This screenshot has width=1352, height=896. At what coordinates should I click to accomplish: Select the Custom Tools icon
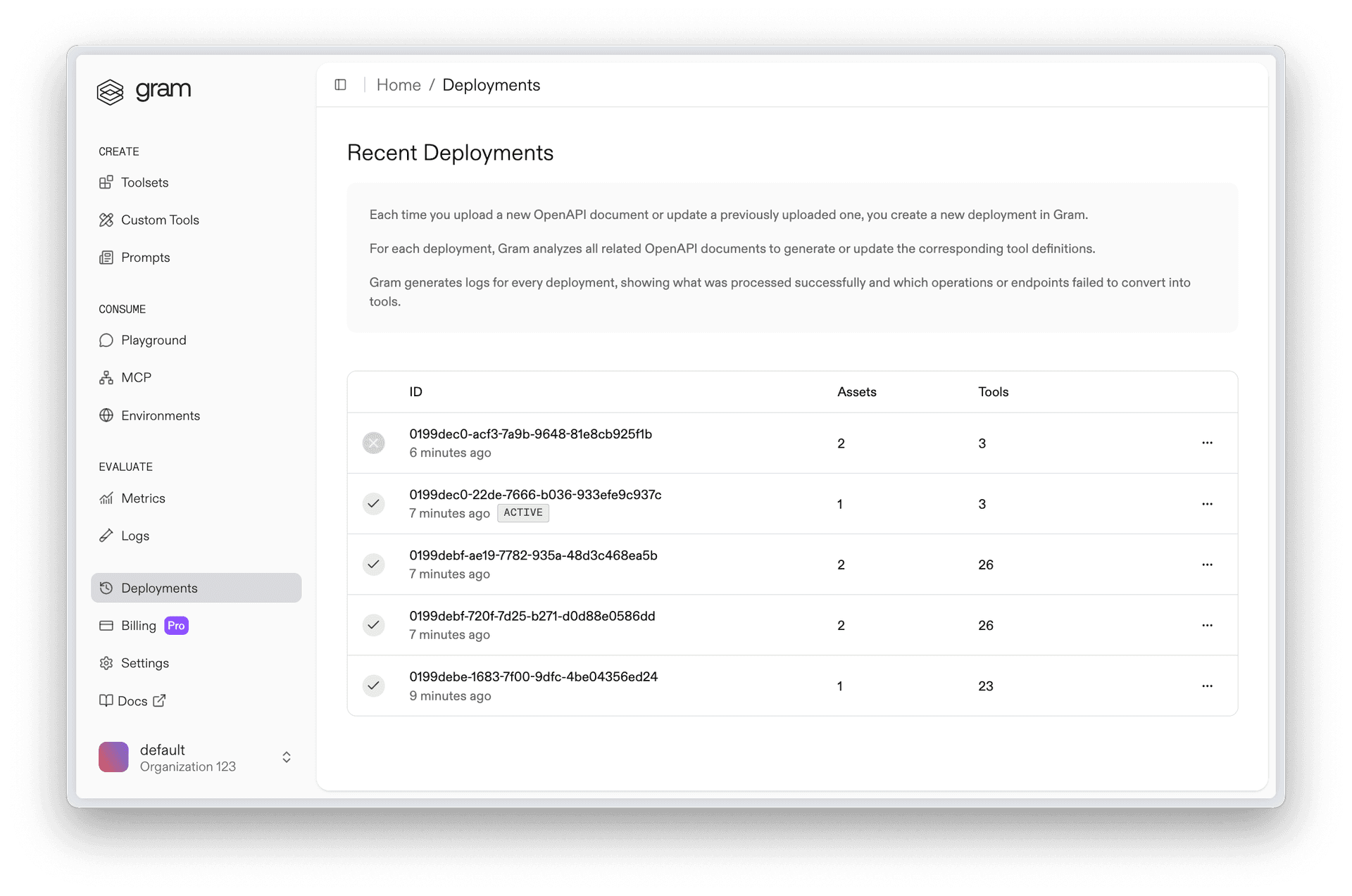106,220
